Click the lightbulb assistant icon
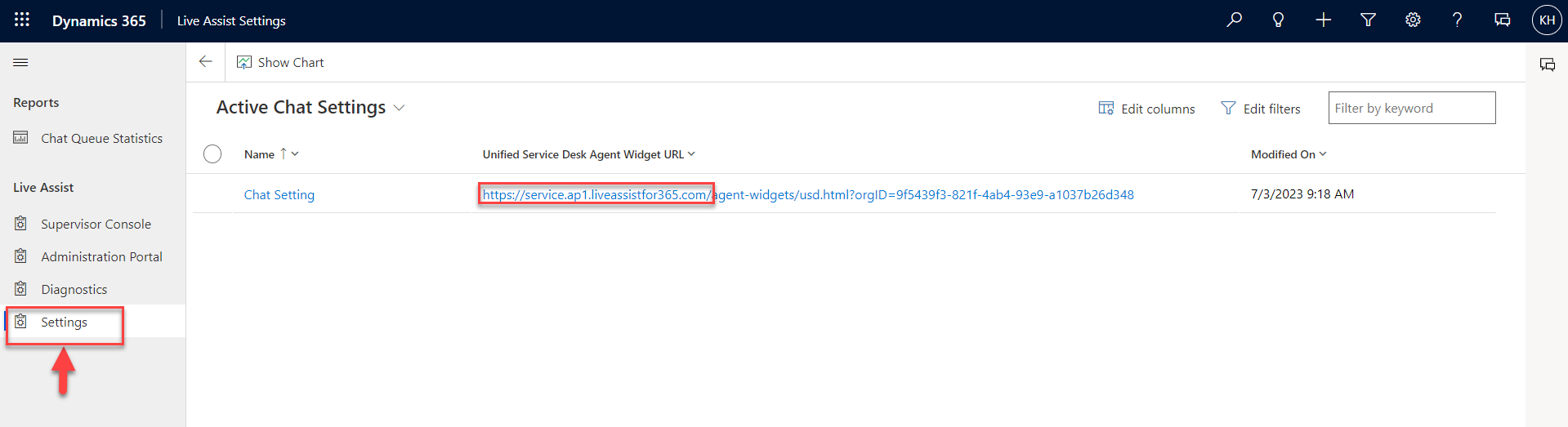 click(x=1279, y=20)
